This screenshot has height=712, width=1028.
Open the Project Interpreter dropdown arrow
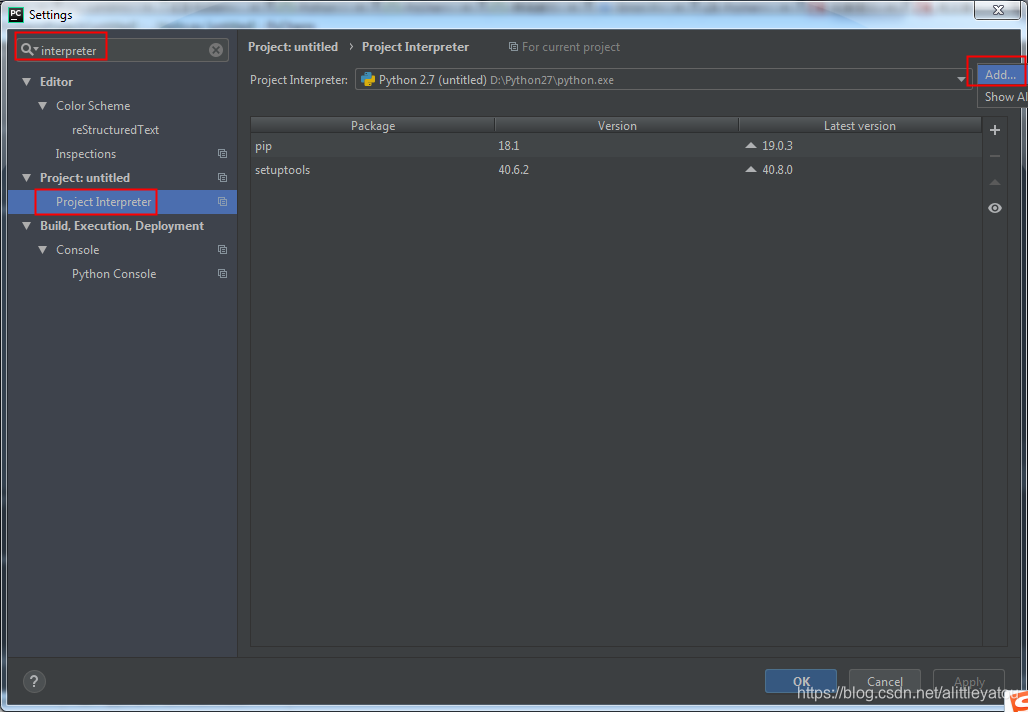pos(961,79)
